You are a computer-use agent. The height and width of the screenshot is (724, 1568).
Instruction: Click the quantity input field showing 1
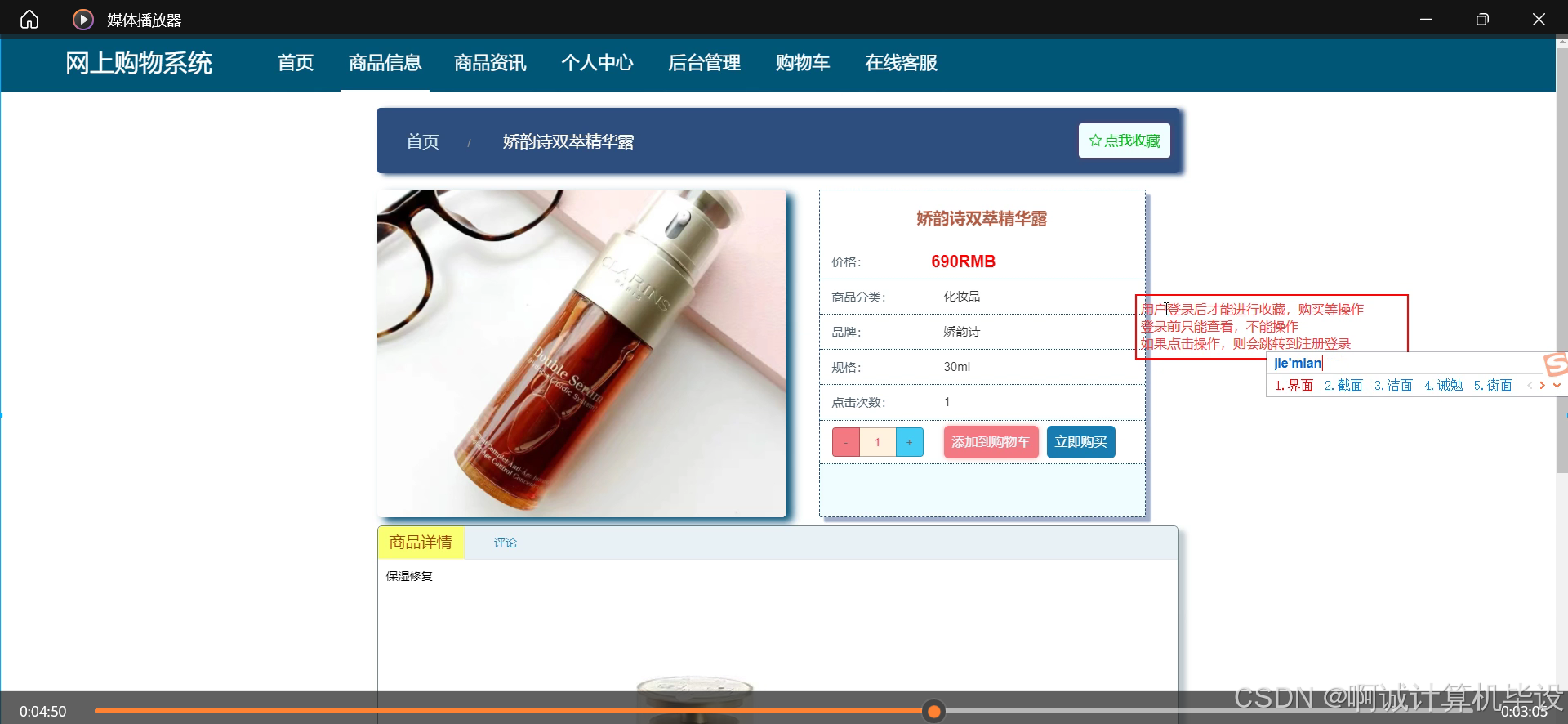[x=878, y=442]
